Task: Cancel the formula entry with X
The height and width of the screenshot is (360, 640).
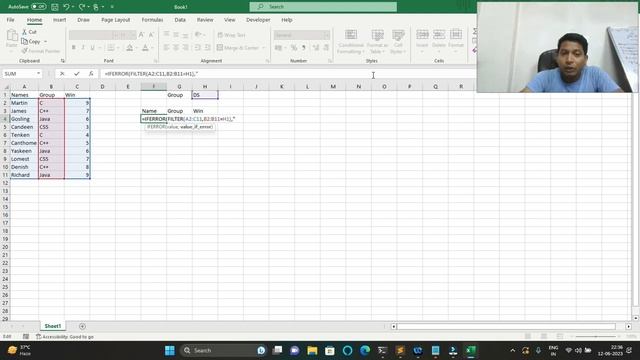Action: click(x=62, y=73)
